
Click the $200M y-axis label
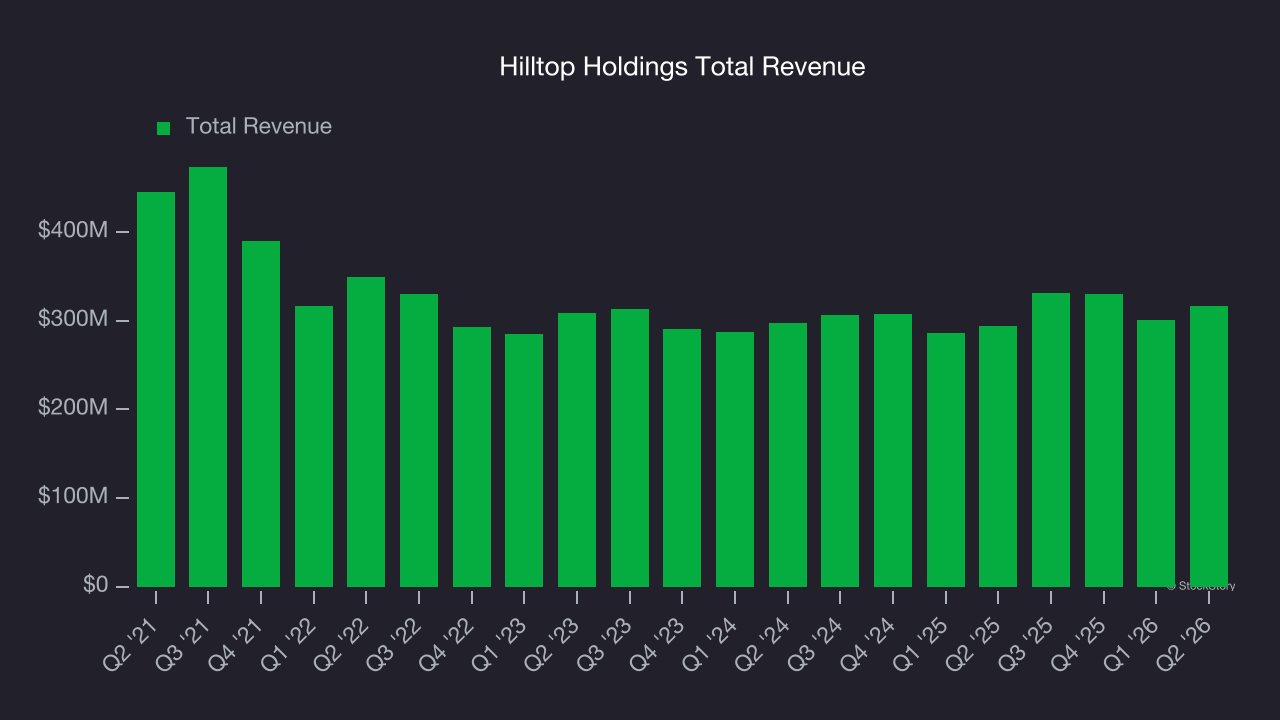coord(72,408)
